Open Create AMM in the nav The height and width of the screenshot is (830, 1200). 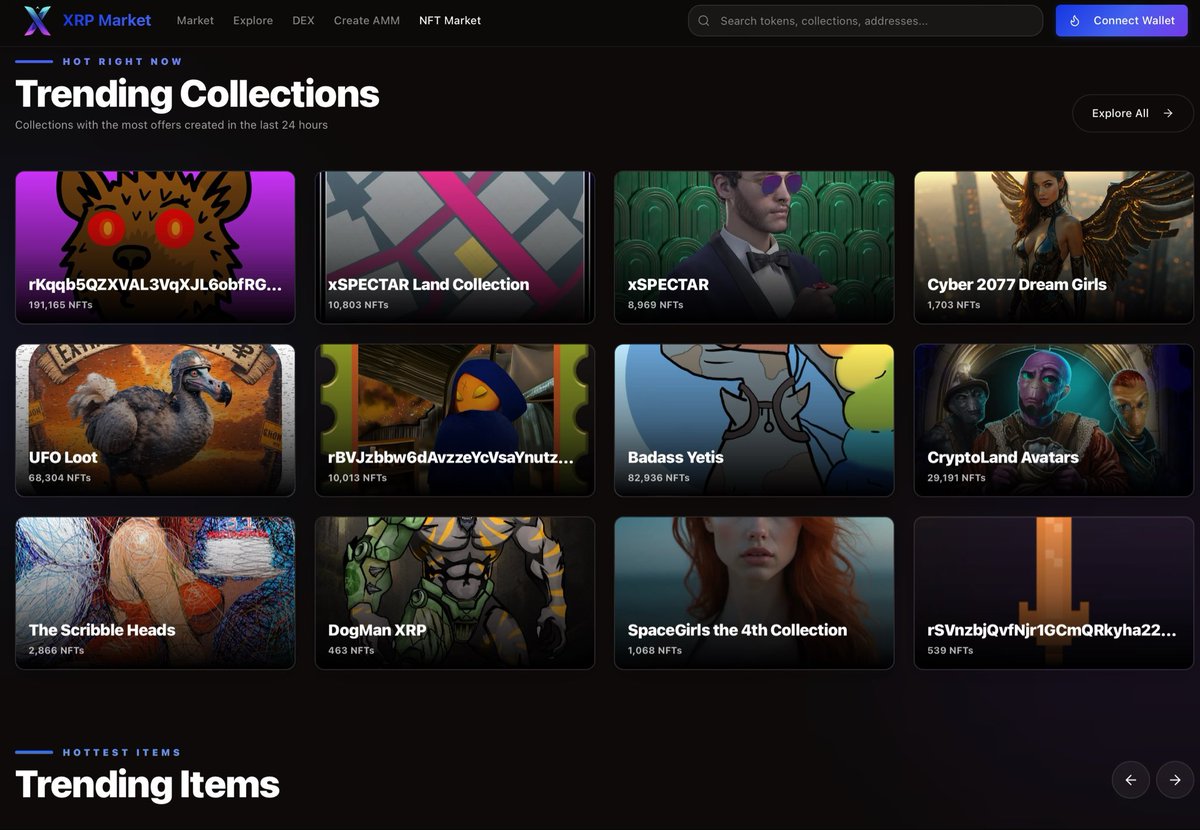[366, 20]
